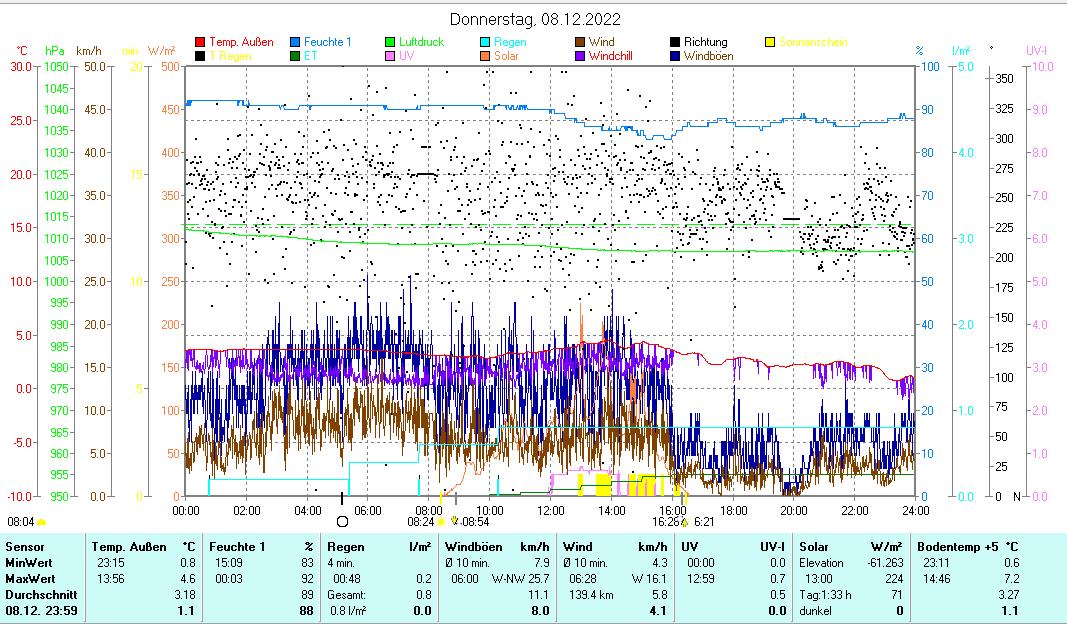
Task: Click the cyan Regen legend square
Action: (x=485, y=42)
